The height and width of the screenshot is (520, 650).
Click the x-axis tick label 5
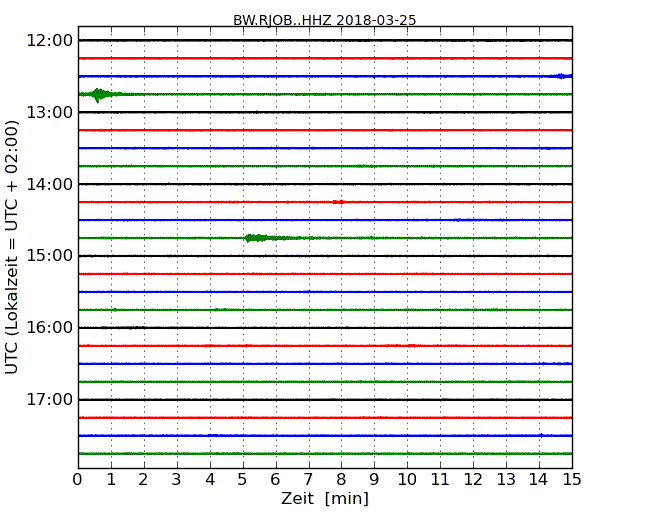pyautogui.click(x=243, y=480)
